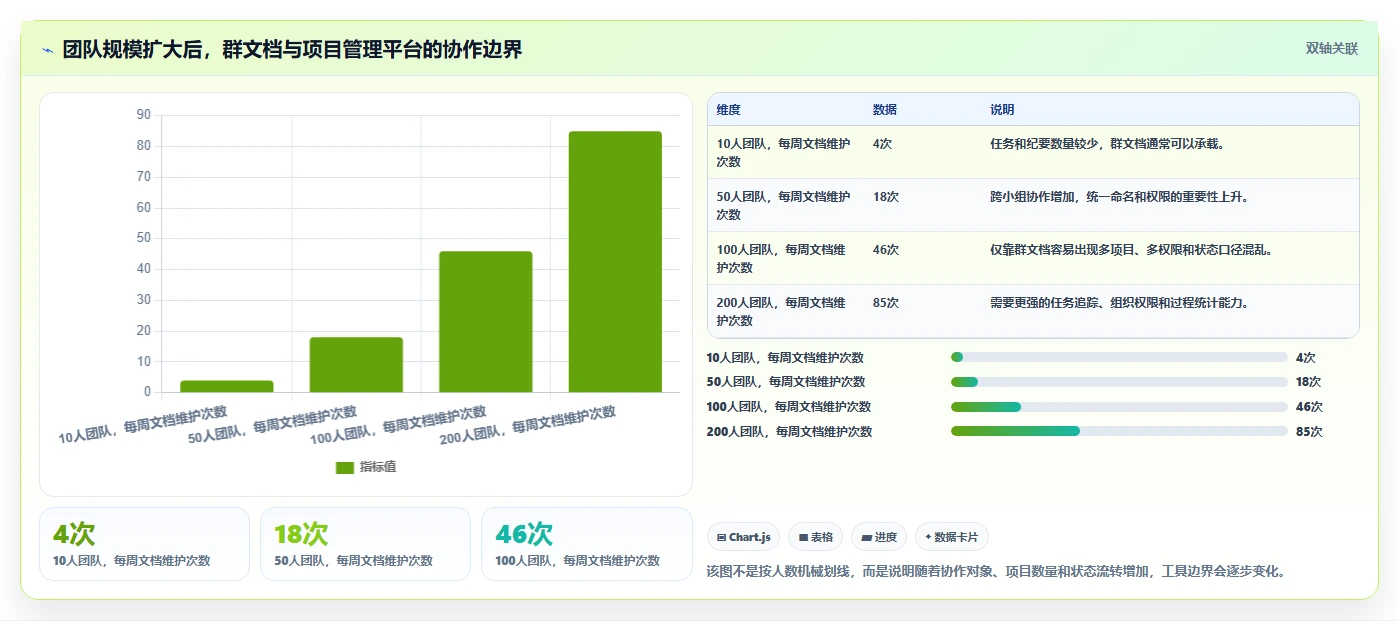Click the page title 团队规模扩大后
1399x621 pixels.
pyautogui.click(x=292, y=50)
